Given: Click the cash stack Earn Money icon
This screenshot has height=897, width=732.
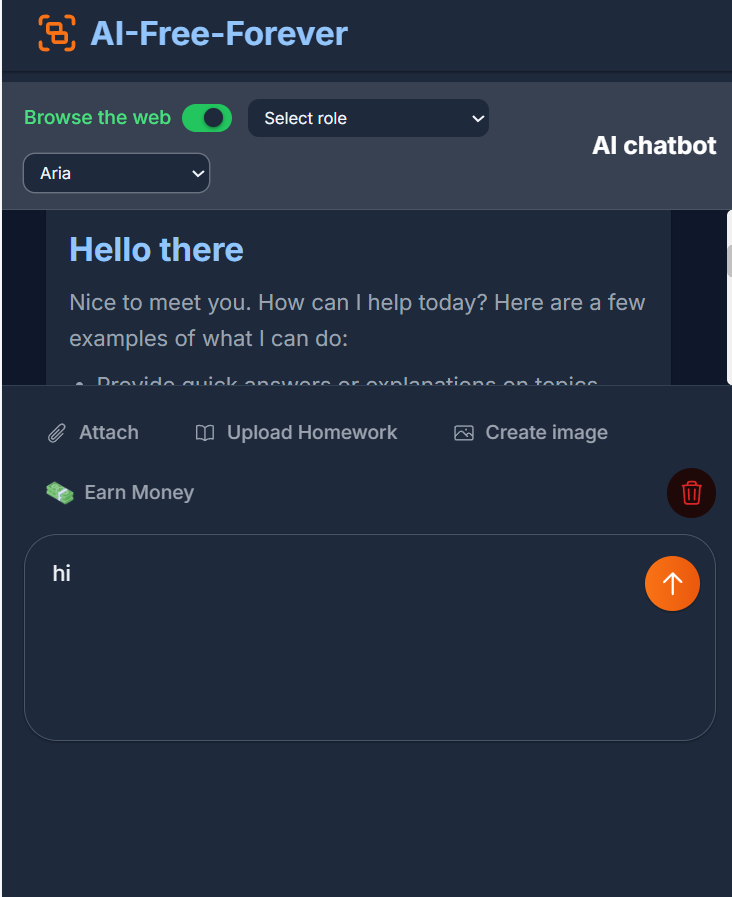Looking at the screenshot, I should click(x=60, y=493).
